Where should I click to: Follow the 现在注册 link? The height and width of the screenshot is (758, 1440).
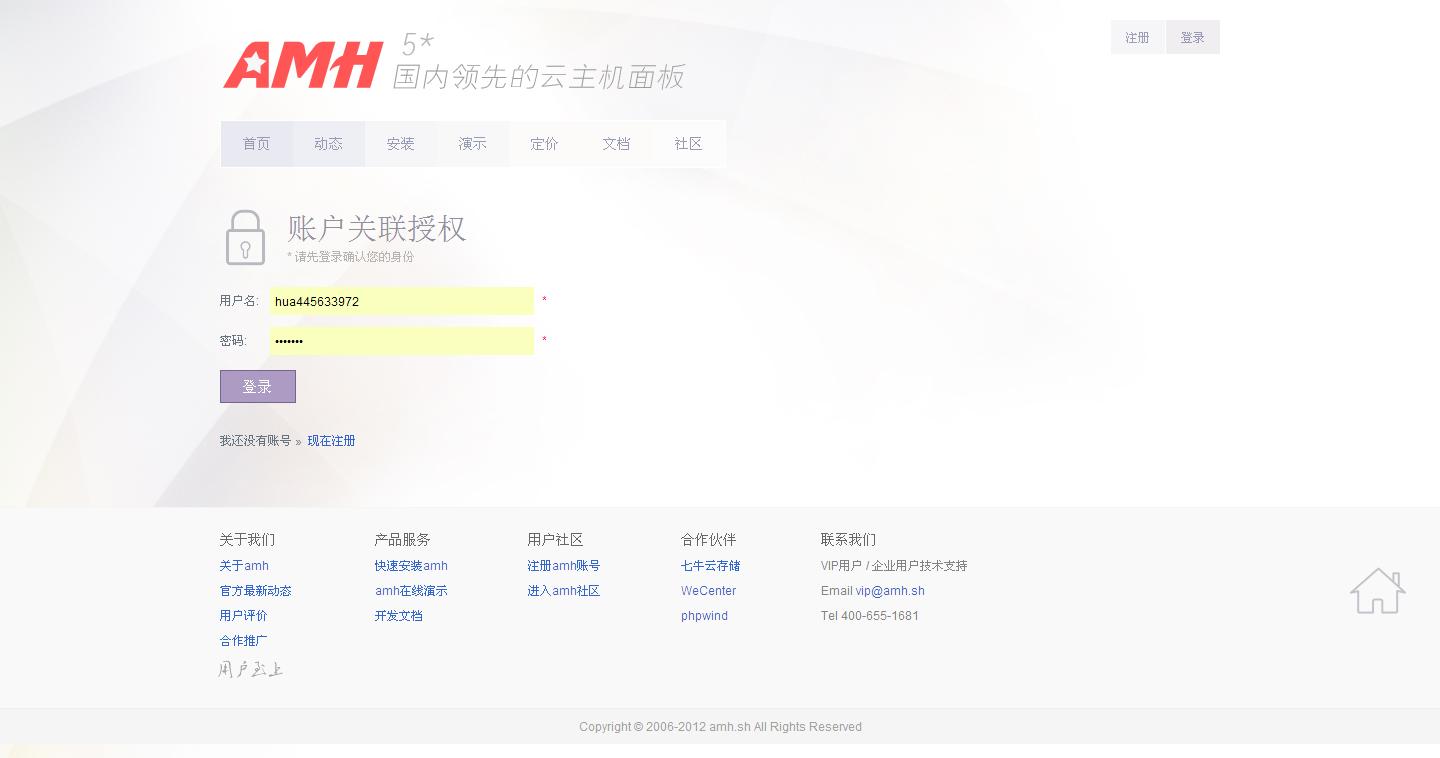[331, 441]
